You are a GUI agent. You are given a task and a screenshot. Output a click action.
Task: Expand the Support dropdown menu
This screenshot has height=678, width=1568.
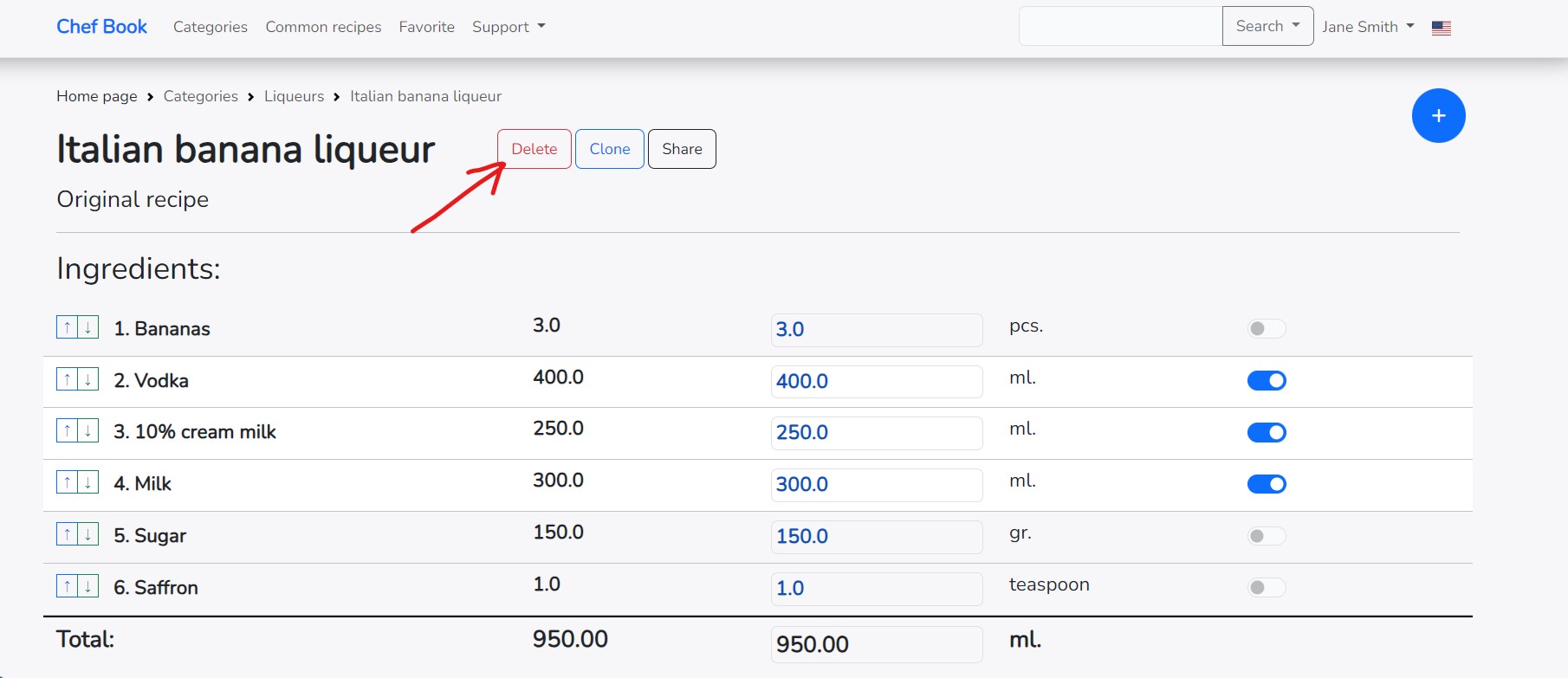pos(509,27)
